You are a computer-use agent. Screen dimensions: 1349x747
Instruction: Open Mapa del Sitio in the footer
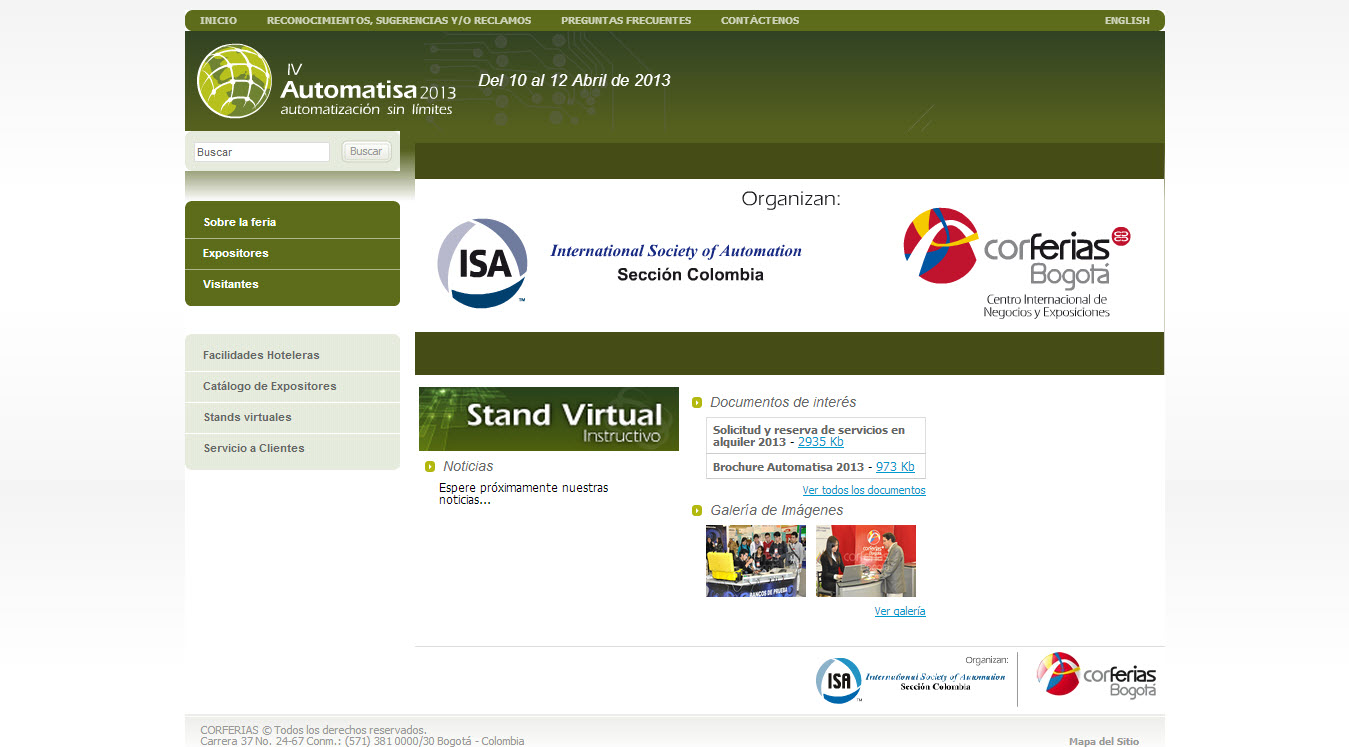coord(1104,742)
